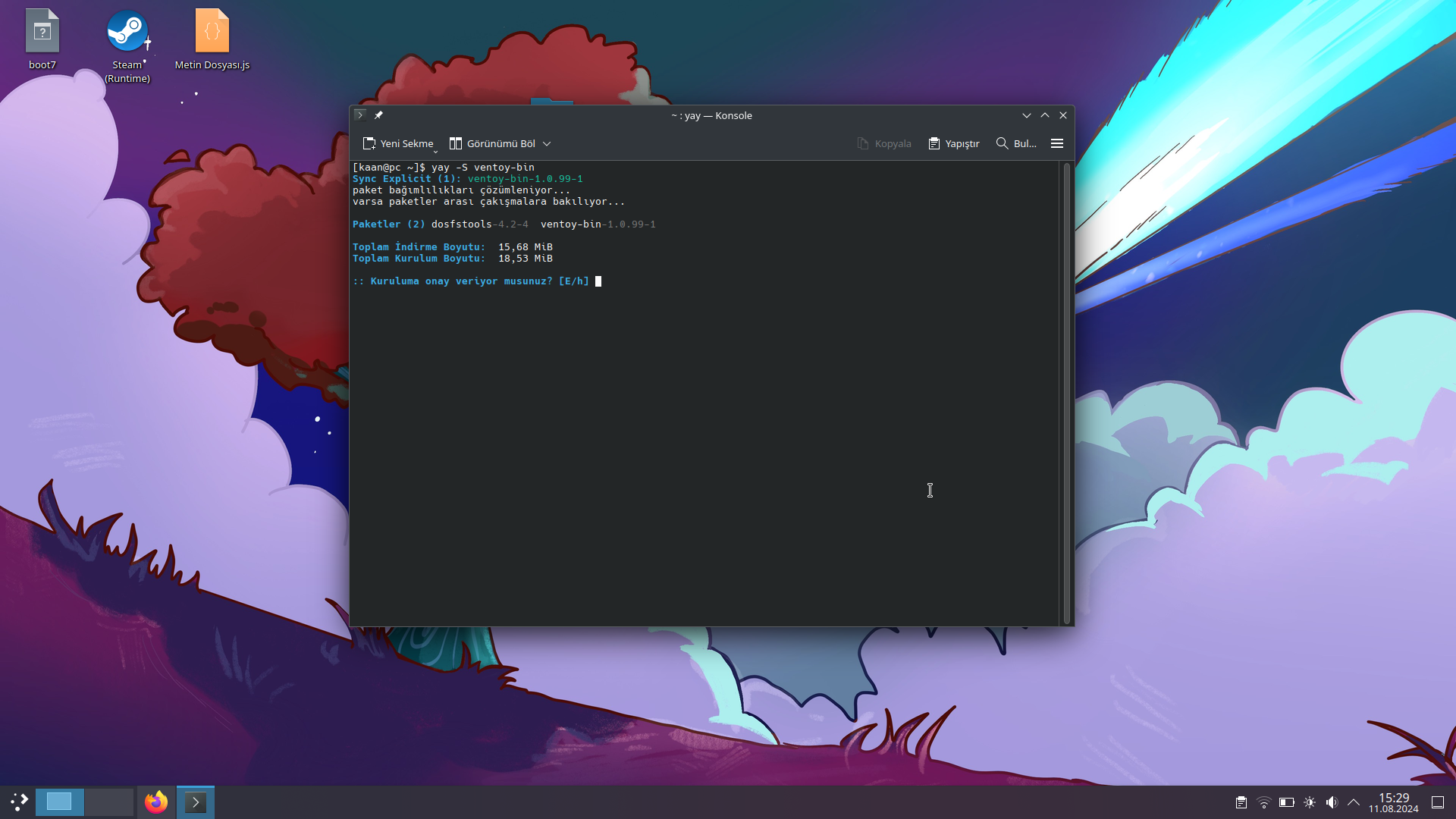Toggle the pin icon in Konsole titlebar
This screenshot has height=819, width=1456.
tap(378, 115)
